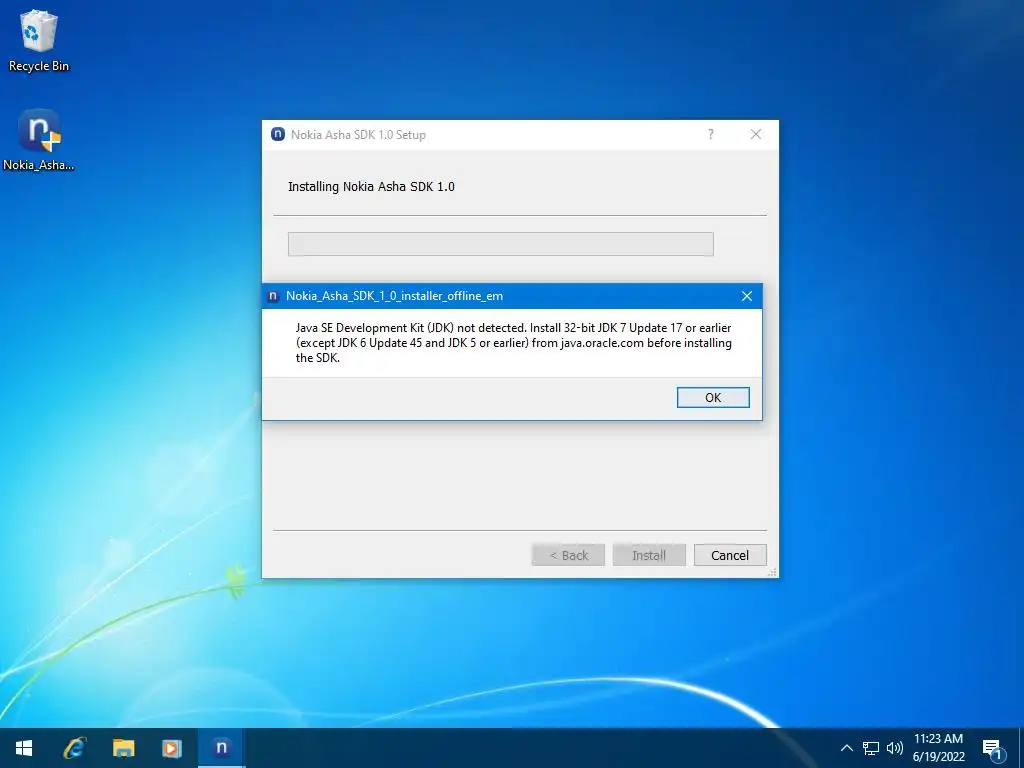
Task: Click the help question mark in Setup title bar
Action: click(711, 135)
